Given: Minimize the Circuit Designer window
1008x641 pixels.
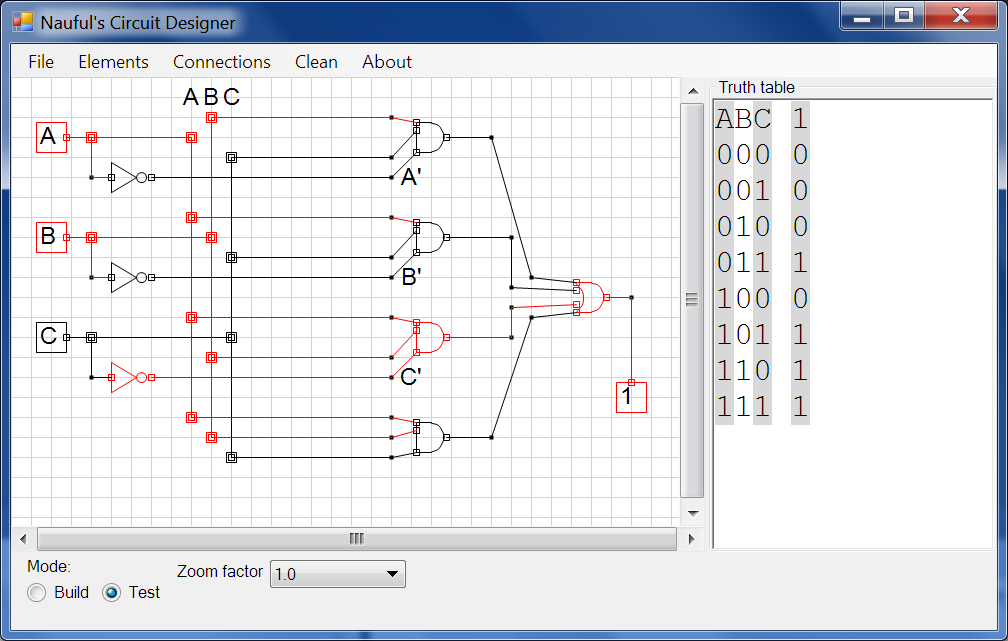Looking at the screenshot, I should (x=862, y=15).
